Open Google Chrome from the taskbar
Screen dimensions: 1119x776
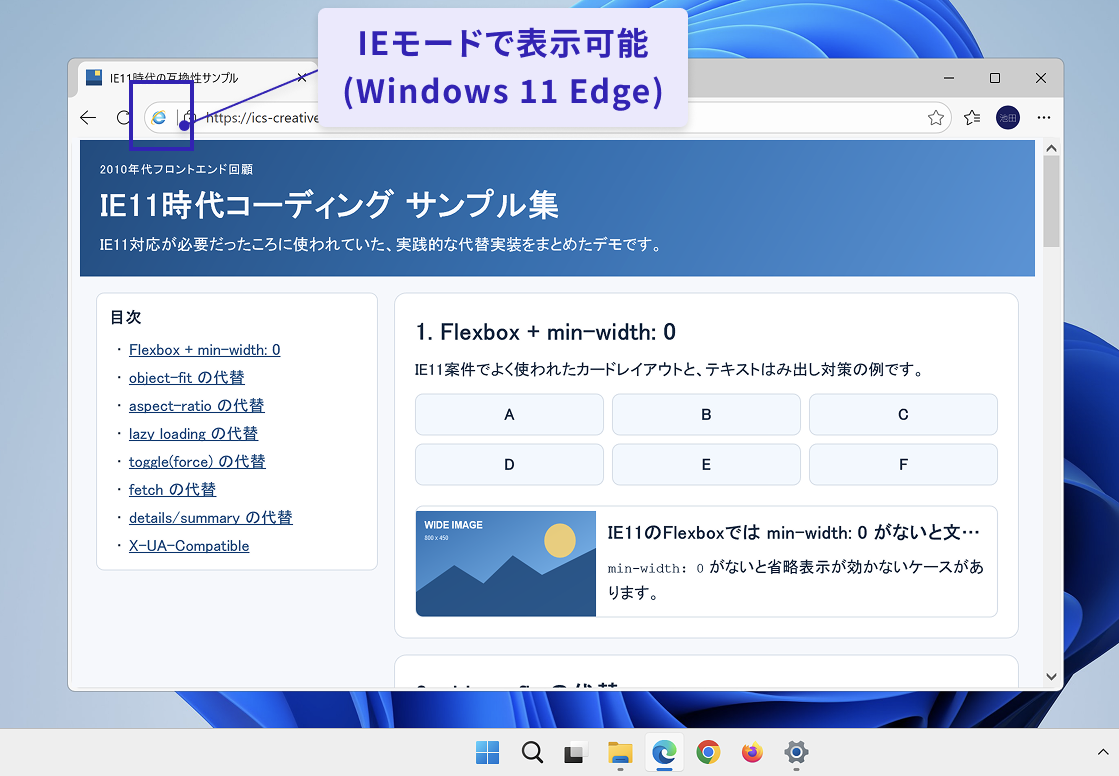(x=708, y=752)
